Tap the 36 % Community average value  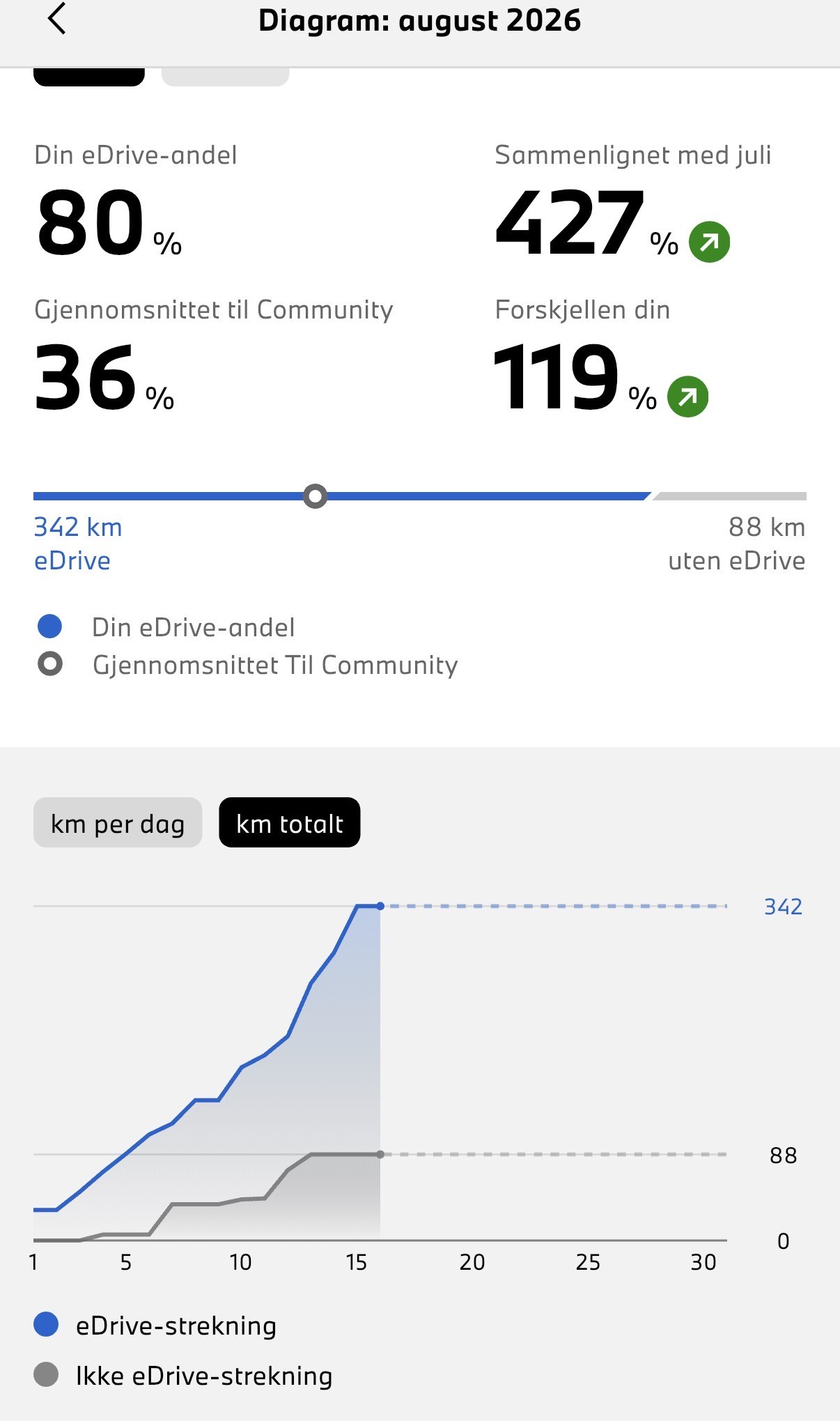point(104,378)
